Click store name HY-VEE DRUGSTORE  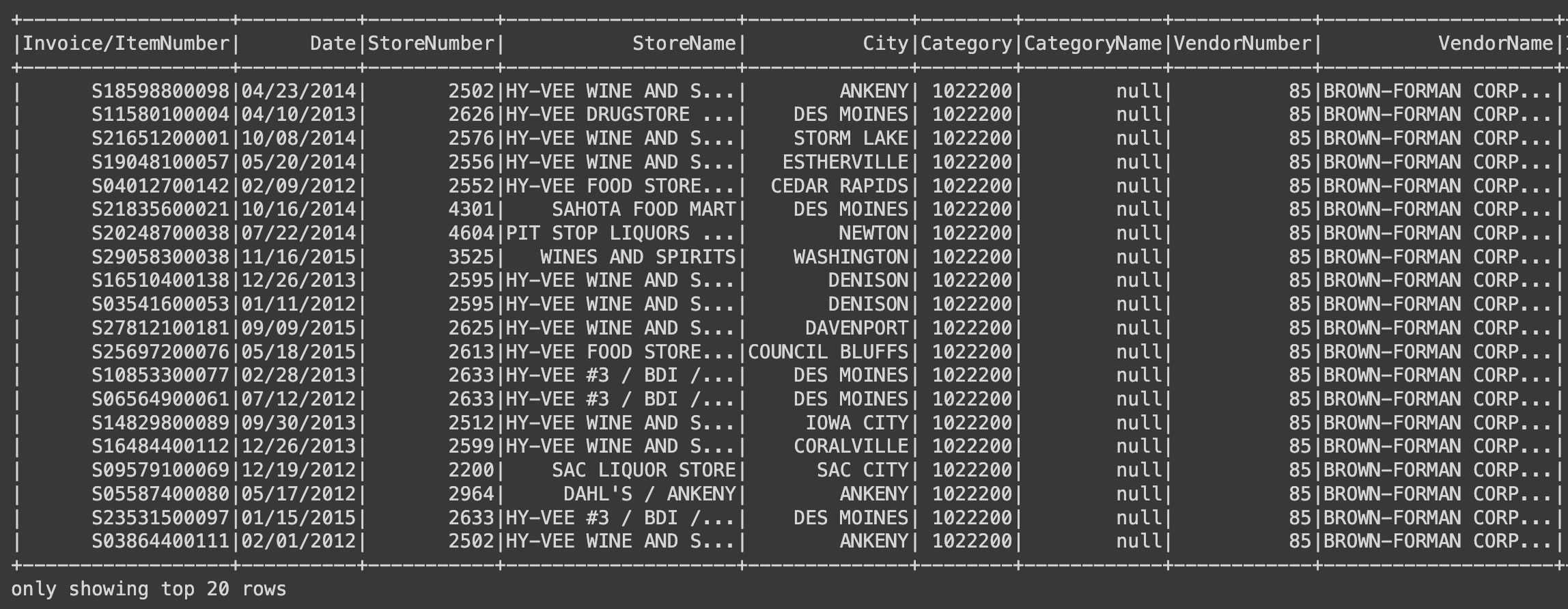(621, 115)
